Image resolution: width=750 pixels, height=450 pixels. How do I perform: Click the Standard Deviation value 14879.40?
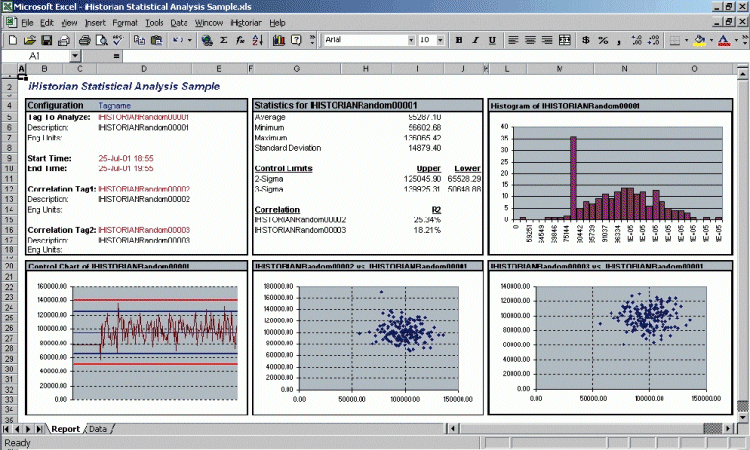(425, 148)
